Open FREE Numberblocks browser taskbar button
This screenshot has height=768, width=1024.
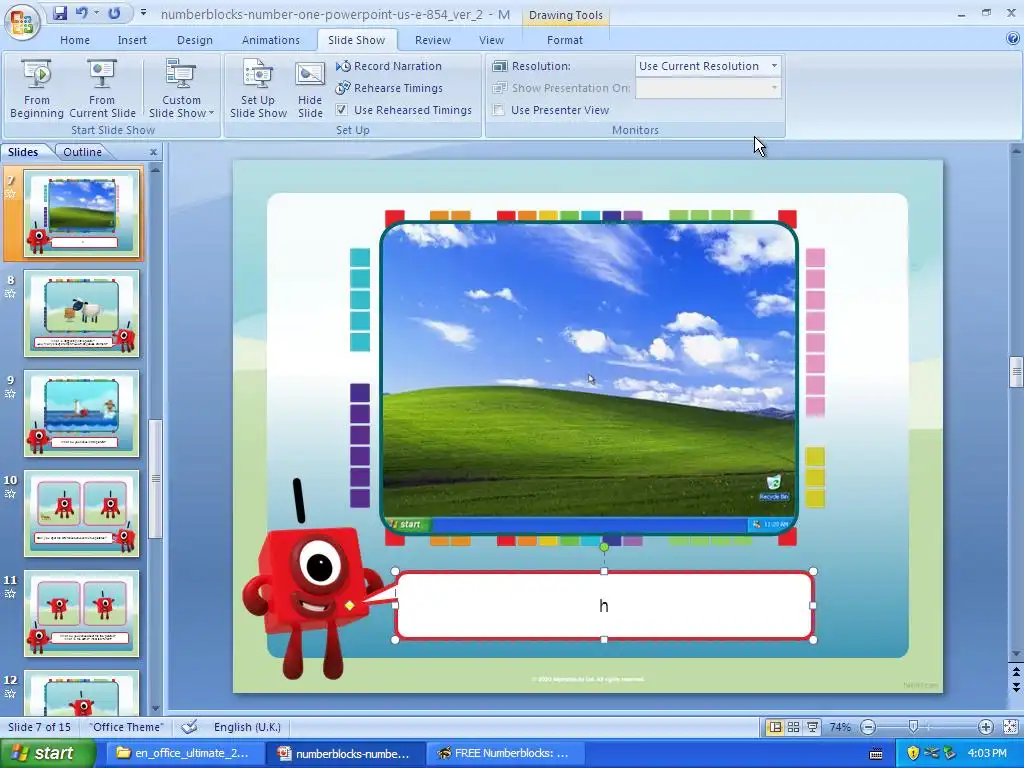(503, 754)
